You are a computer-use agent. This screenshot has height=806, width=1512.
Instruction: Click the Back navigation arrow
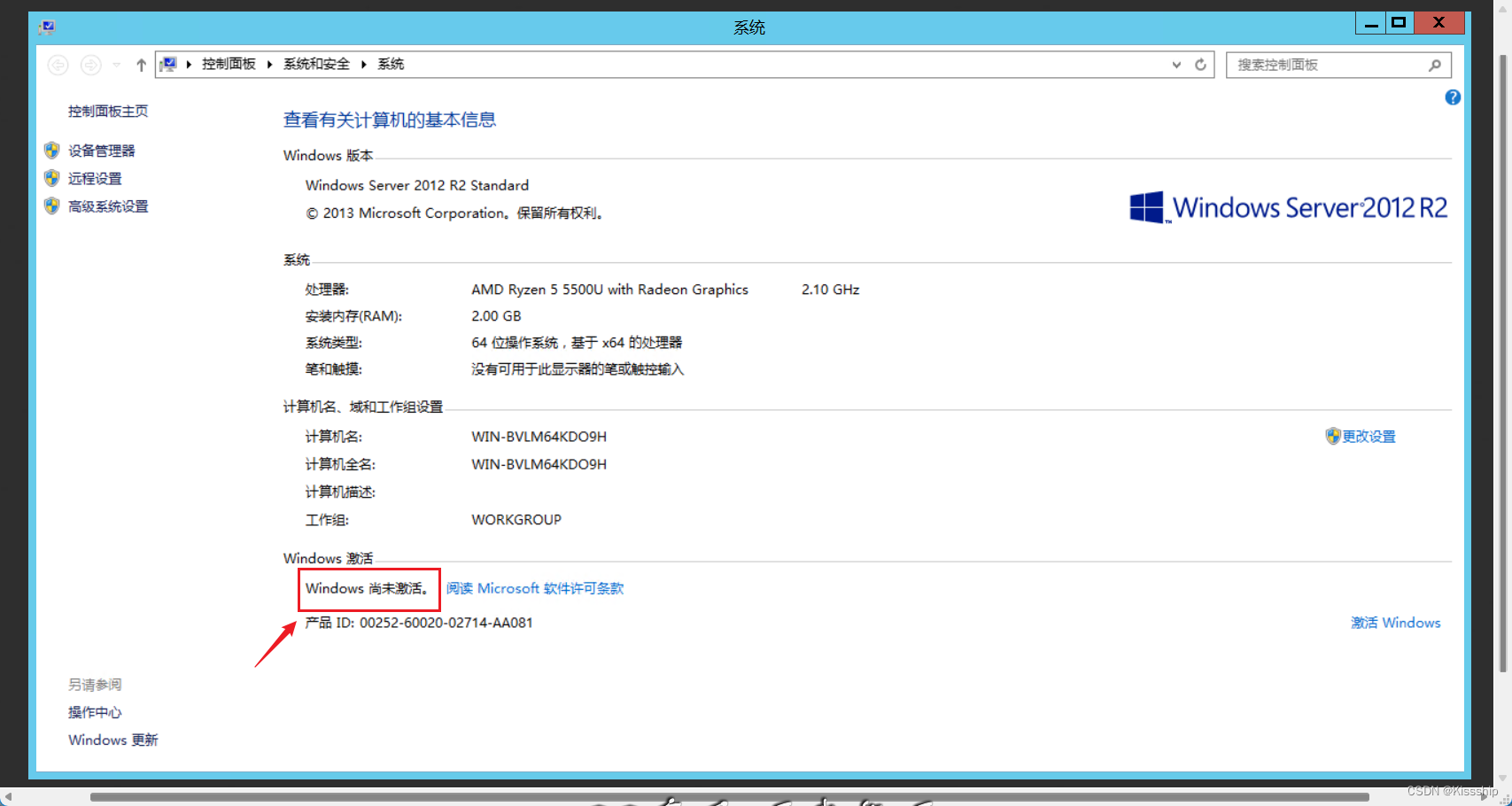(x=58, y=65)
